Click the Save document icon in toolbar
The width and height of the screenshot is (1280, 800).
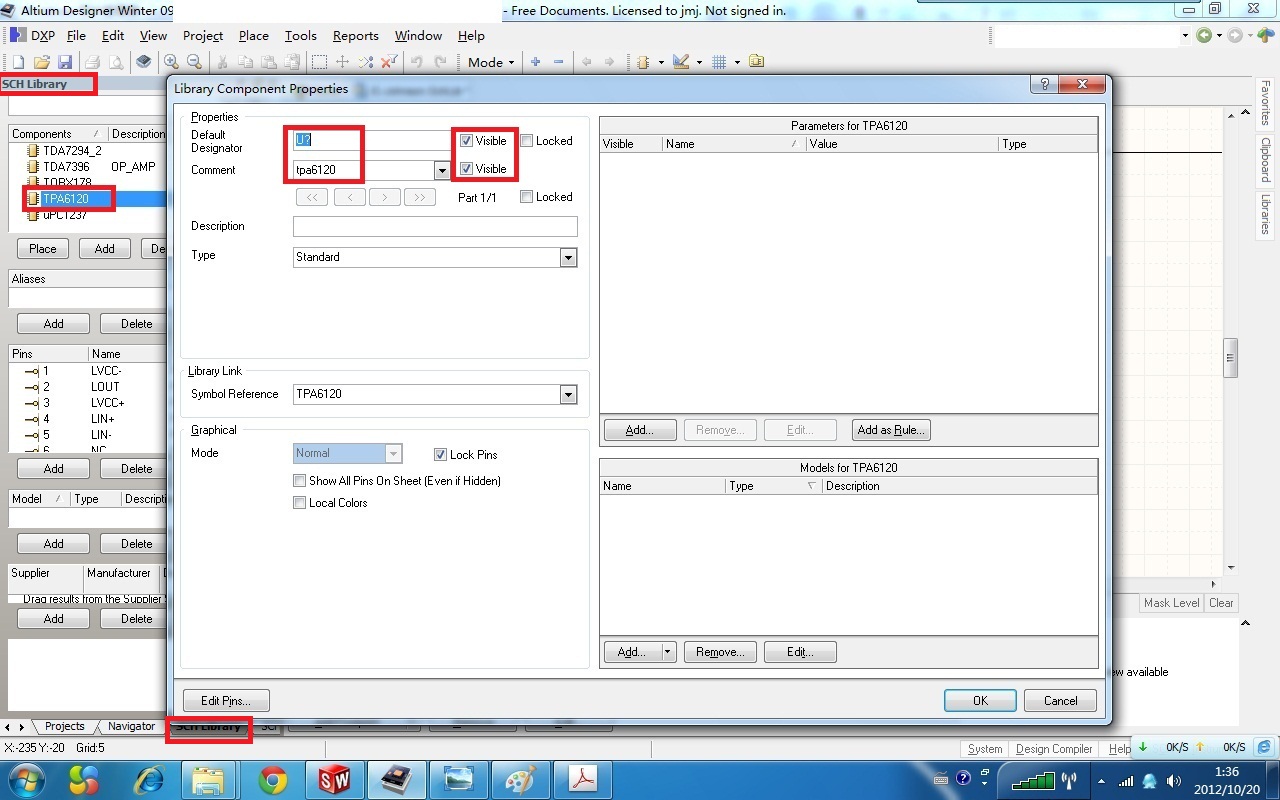coord(65,62)
